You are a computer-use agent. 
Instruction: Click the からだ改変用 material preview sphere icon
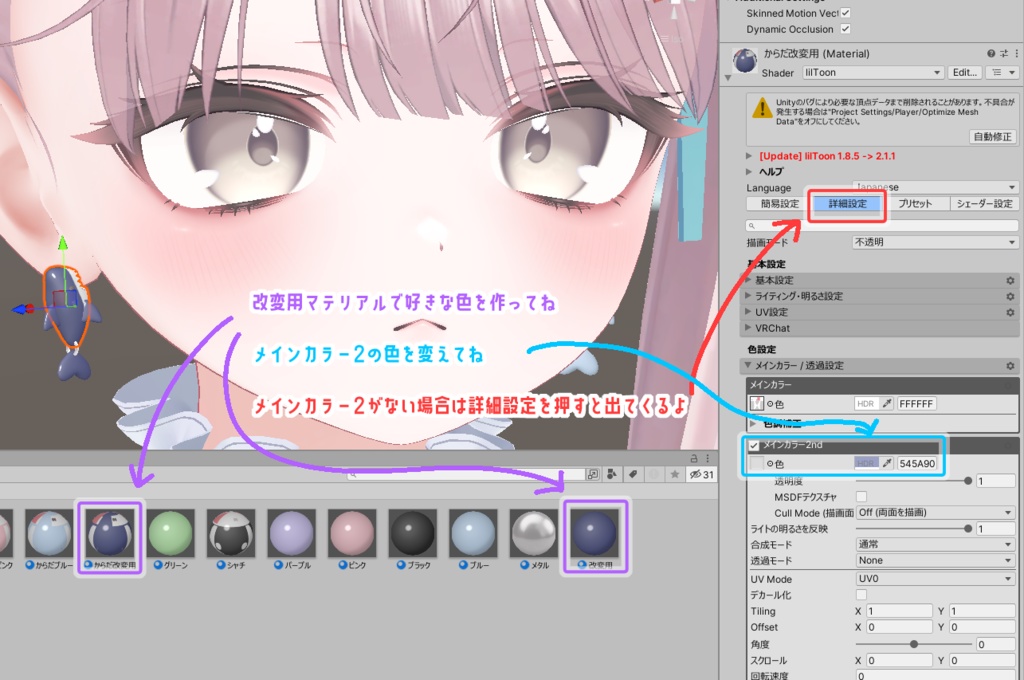745,61
